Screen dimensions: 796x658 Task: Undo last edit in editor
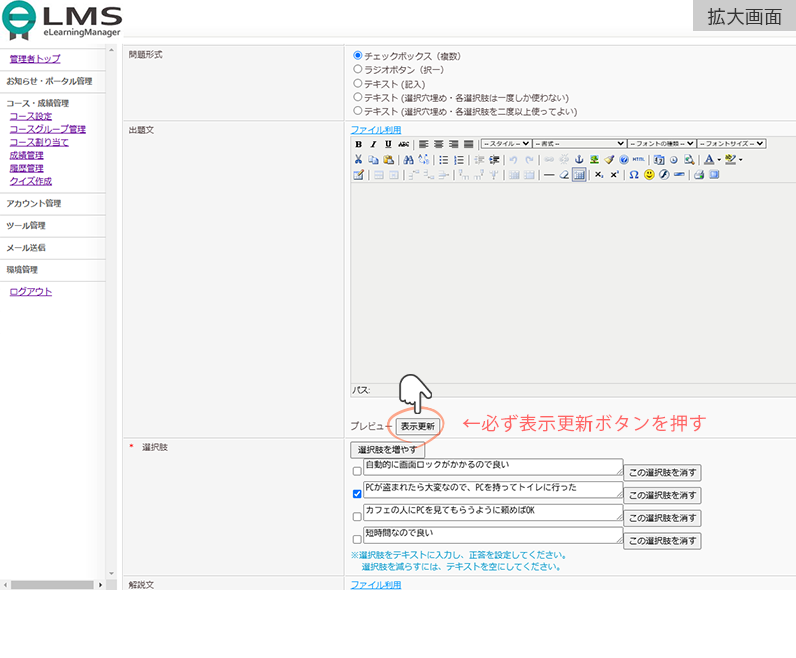[x=513, y=159]
